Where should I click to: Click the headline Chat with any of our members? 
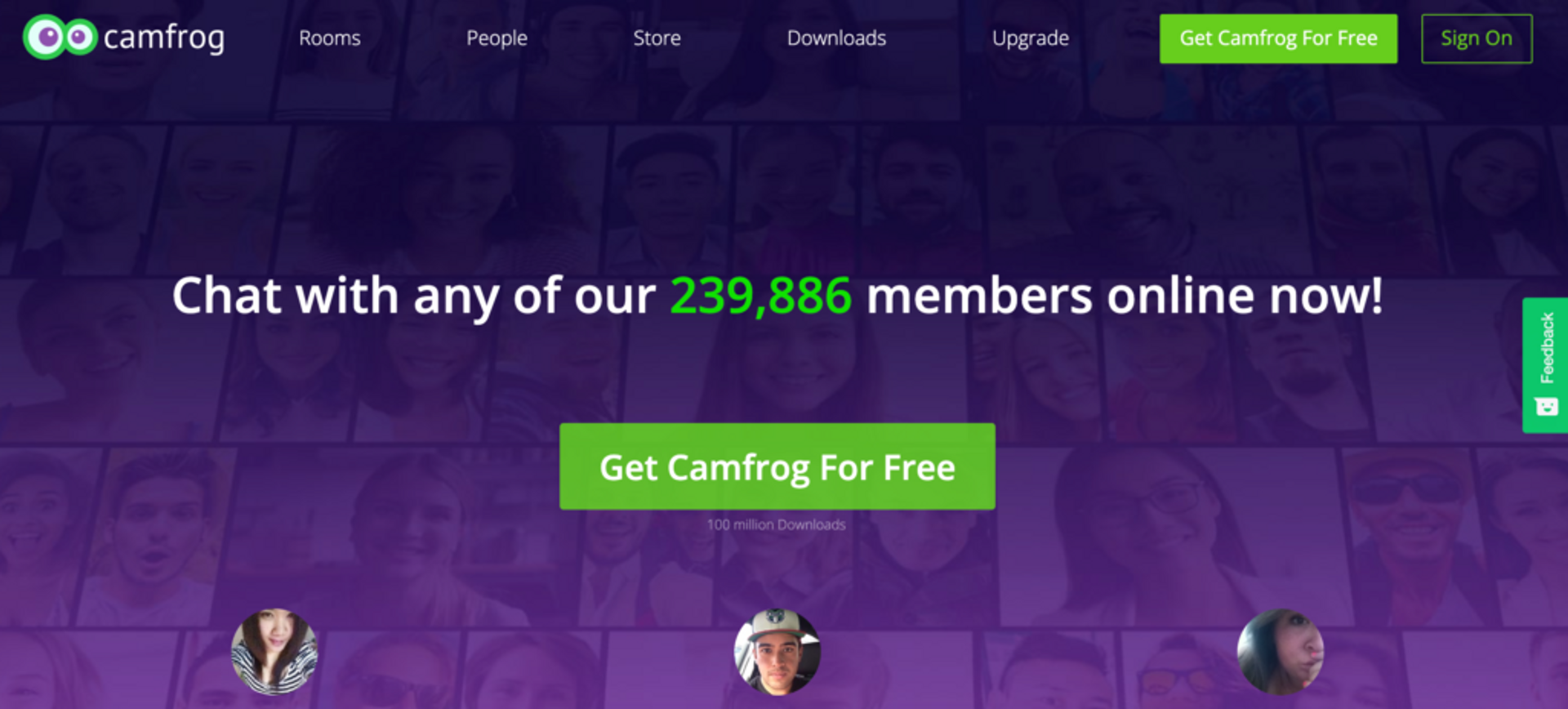click(x=777, y=296)
